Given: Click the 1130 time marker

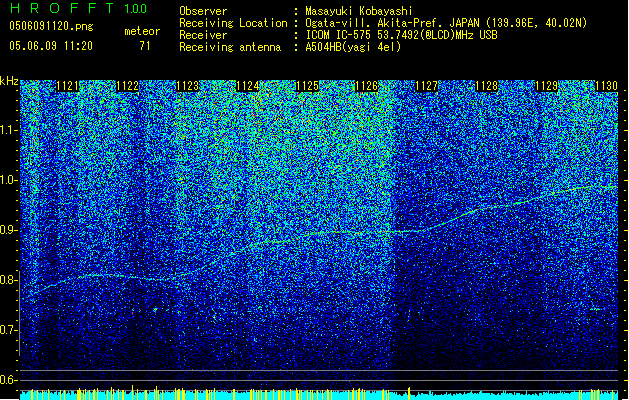Looking at the screenshot, I should click(606, 86).
